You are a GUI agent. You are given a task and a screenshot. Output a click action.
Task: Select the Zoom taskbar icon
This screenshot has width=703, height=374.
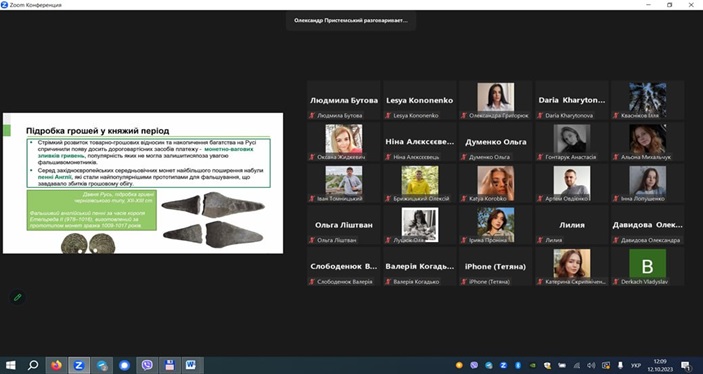79,365
